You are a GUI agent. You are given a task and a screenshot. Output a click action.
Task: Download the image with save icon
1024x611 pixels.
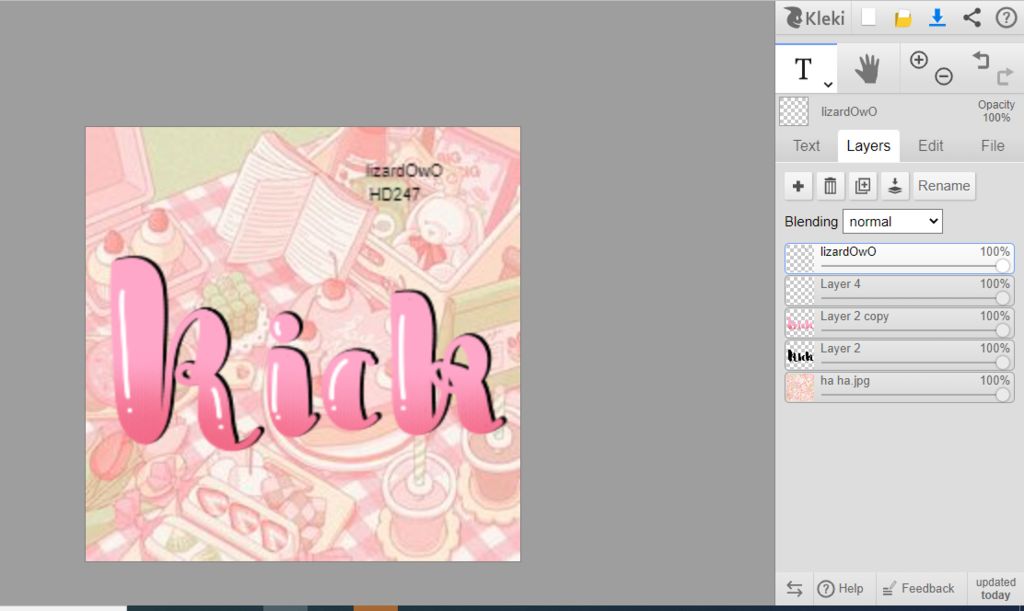coord(937,18)
